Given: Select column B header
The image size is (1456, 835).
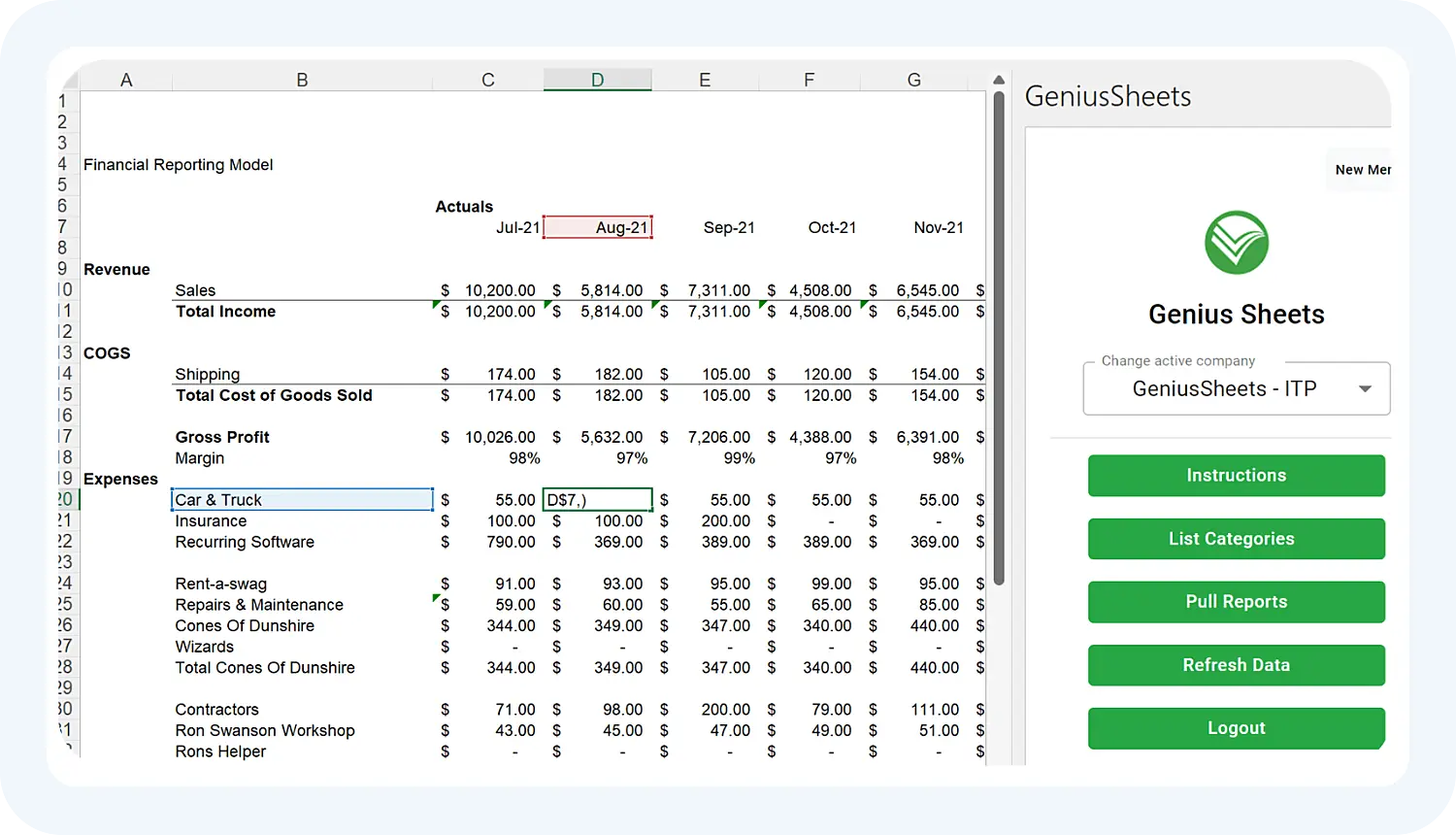Looking at the screenshot, I should click(302, 81).
